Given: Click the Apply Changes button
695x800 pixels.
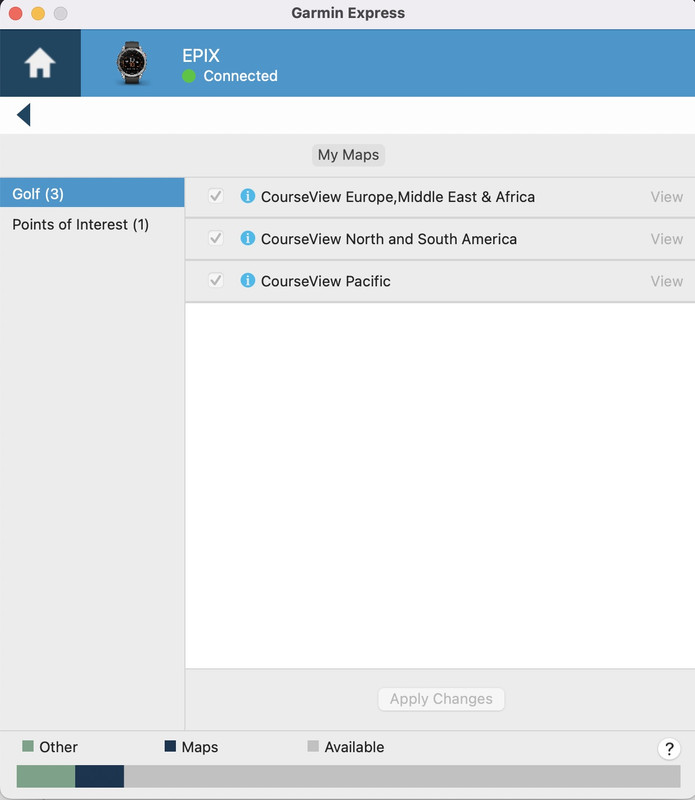Looking at the screenshot, I should (441, 698).
